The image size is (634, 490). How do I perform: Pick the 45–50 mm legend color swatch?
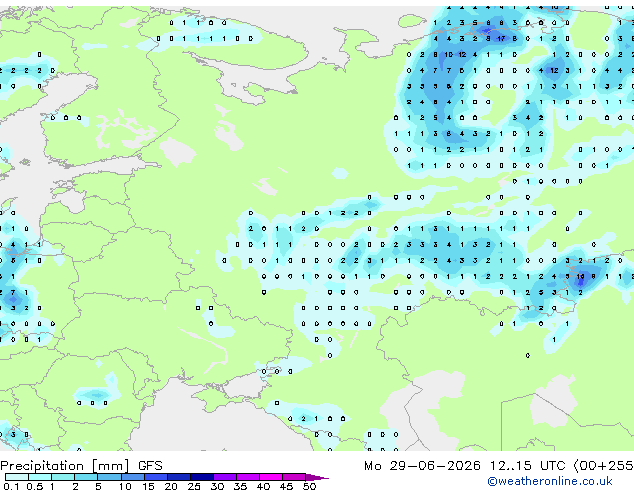click(x=294, y=477)
